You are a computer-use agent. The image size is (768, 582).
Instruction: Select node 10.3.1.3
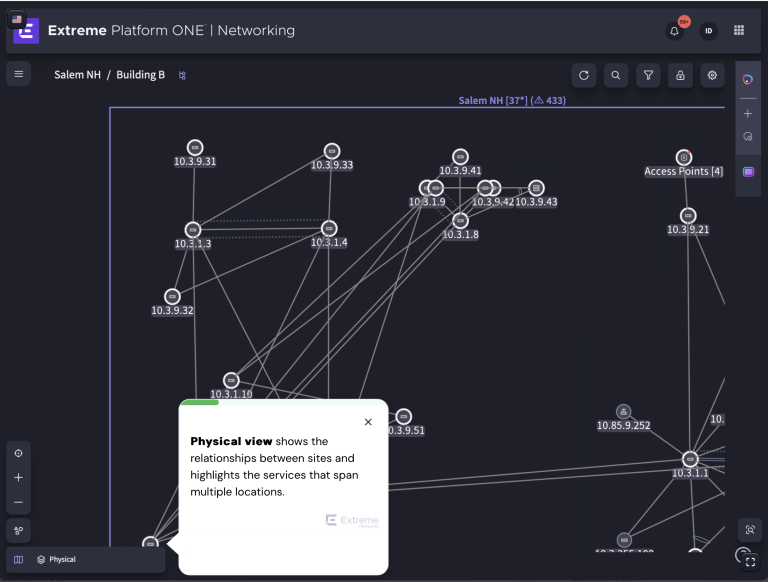pyautogui.click(x=193, y=230)
